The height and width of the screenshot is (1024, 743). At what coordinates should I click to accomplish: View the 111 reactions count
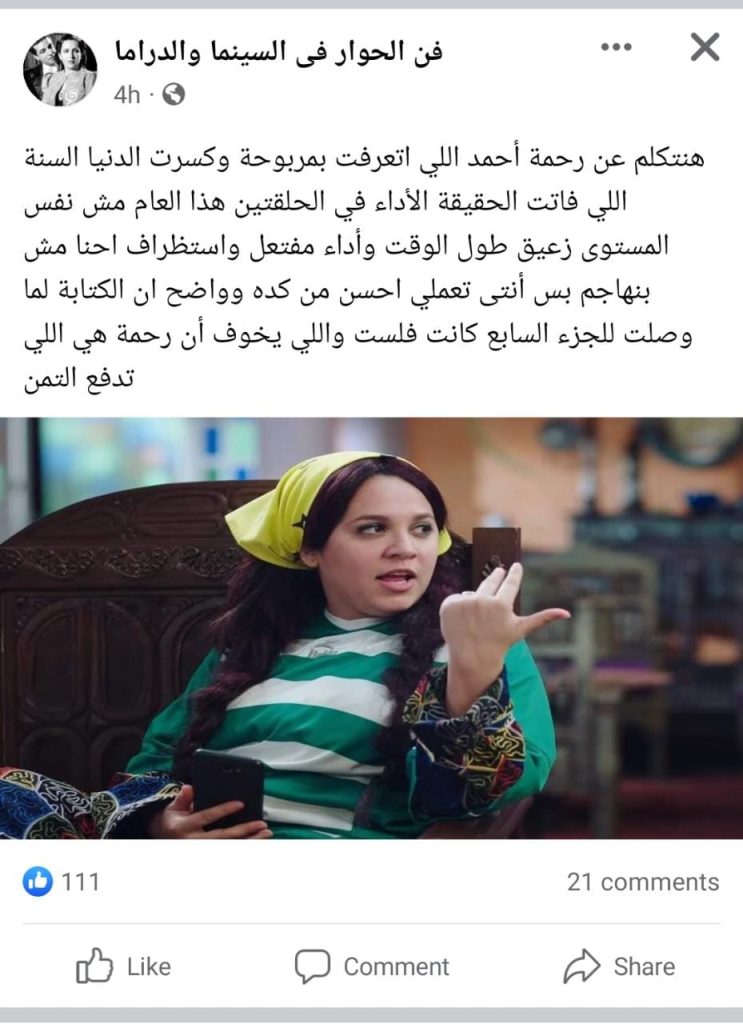tap(81, 882)
